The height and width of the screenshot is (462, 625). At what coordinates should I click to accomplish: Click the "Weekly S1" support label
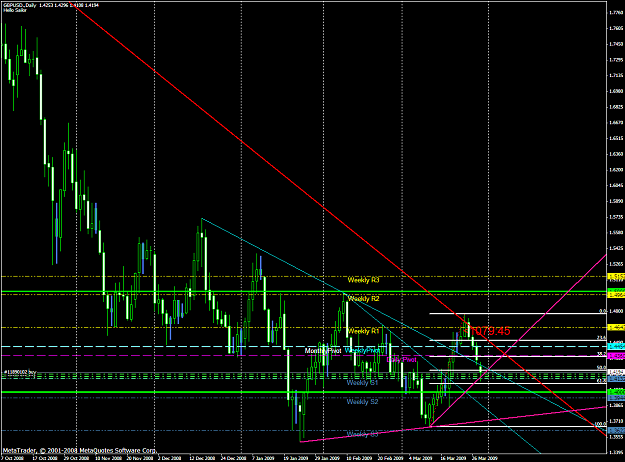362,383
